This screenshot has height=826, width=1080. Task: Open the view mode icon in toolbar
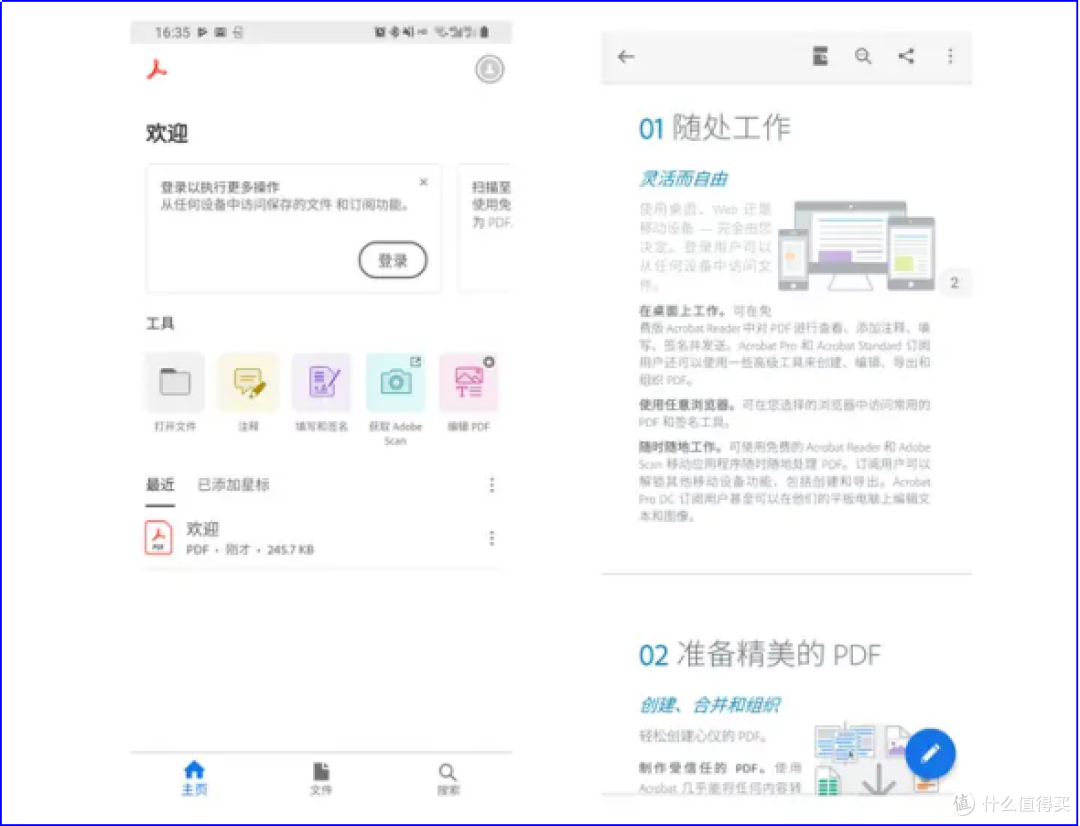(x=820, y=57)
